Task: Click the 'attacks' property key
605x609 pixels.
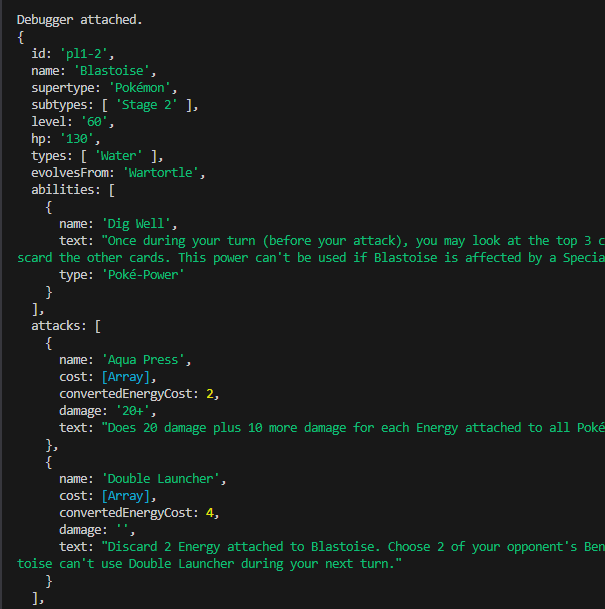Action: pyautogui.click(x=58, y=325)
